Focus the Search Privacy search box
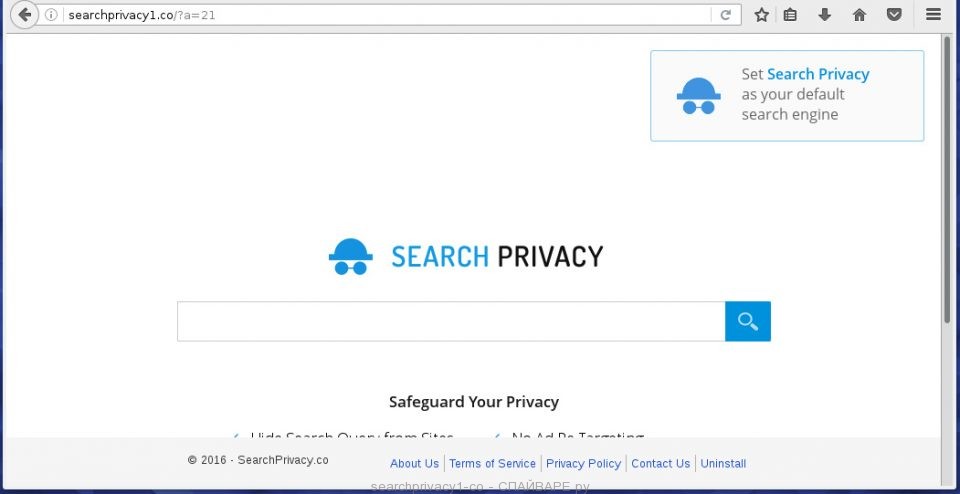The width and height of the screenshot is (960, 494). (451, 321)
